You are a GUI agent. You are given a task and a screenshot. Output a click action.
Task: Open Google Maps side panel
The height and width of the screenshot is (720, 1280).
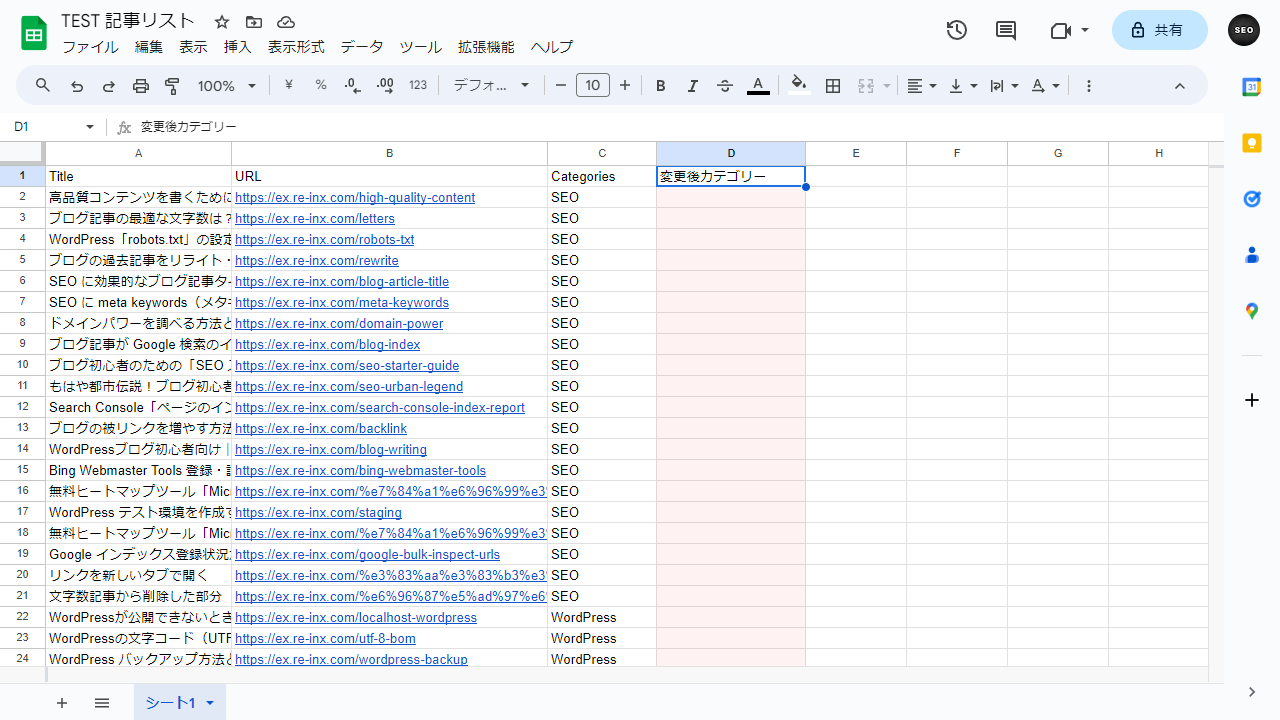(x=1251, y=311)
